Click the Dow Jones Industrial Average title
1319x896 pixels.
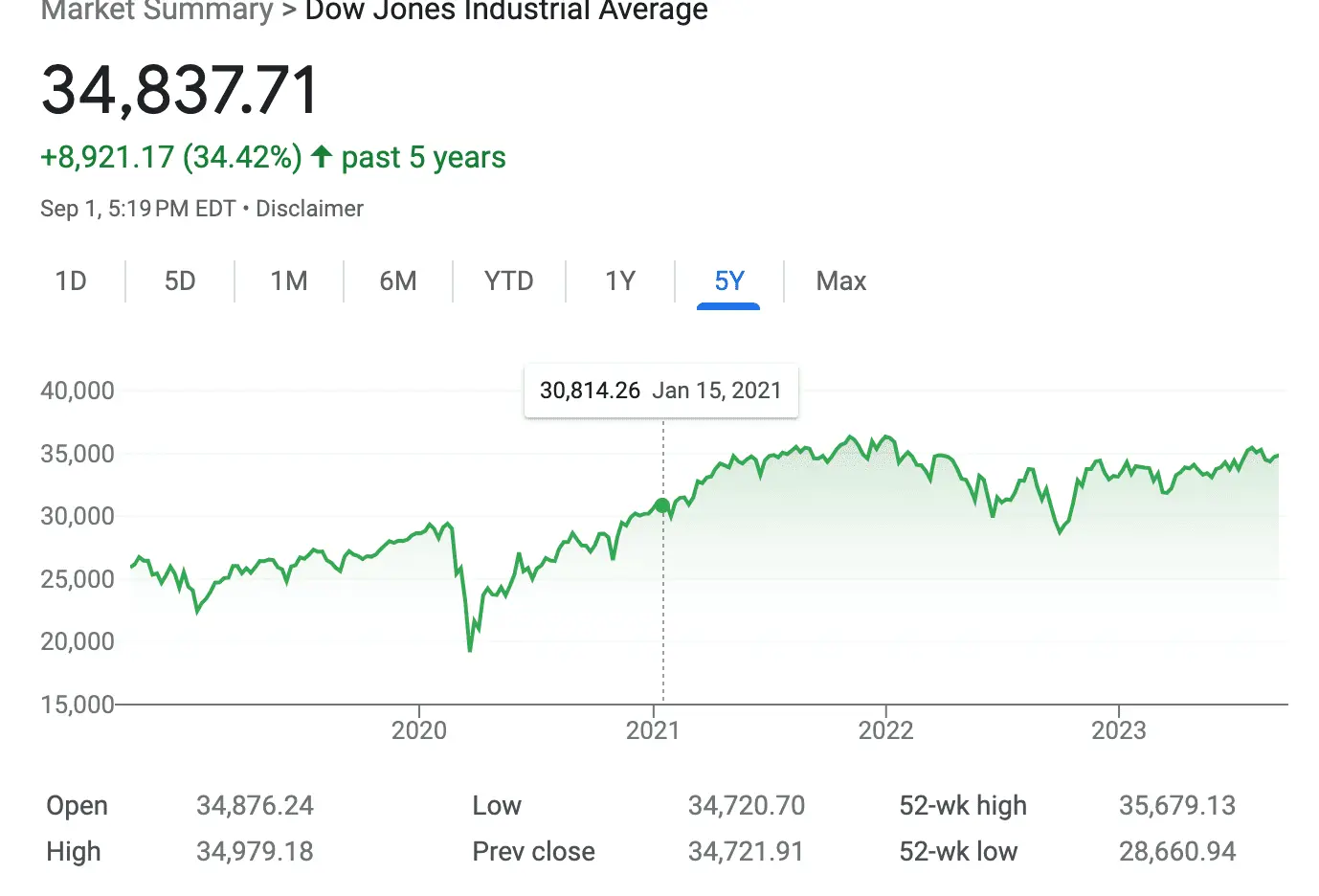pos(506,11)
